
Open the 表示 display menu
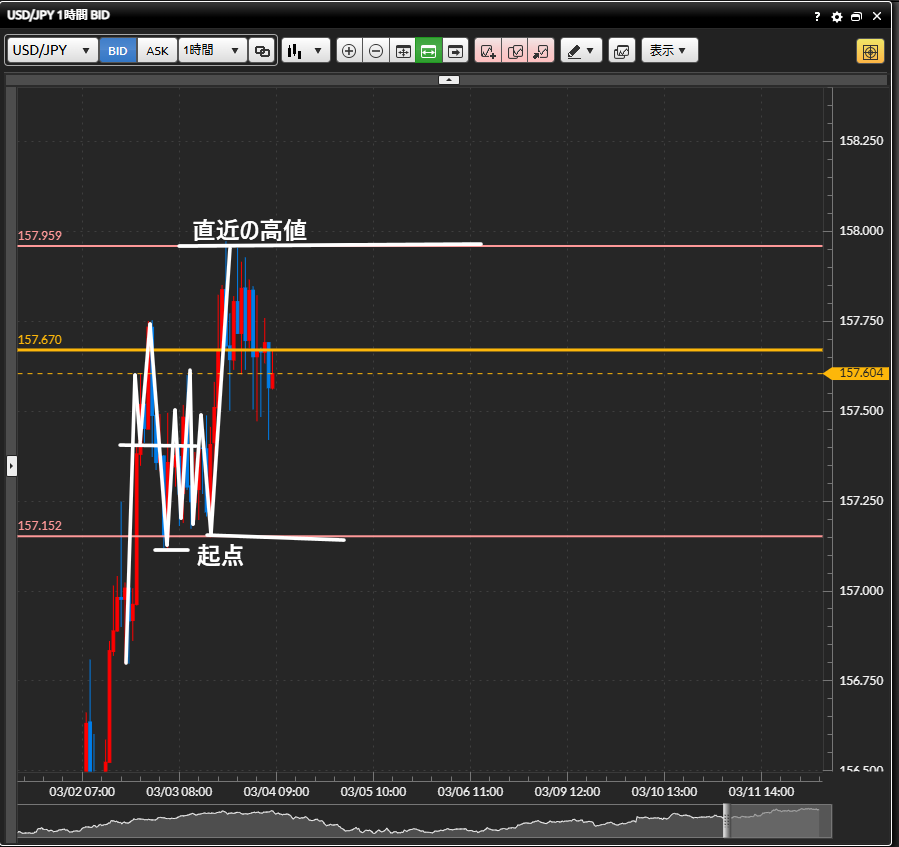point(669,51)
